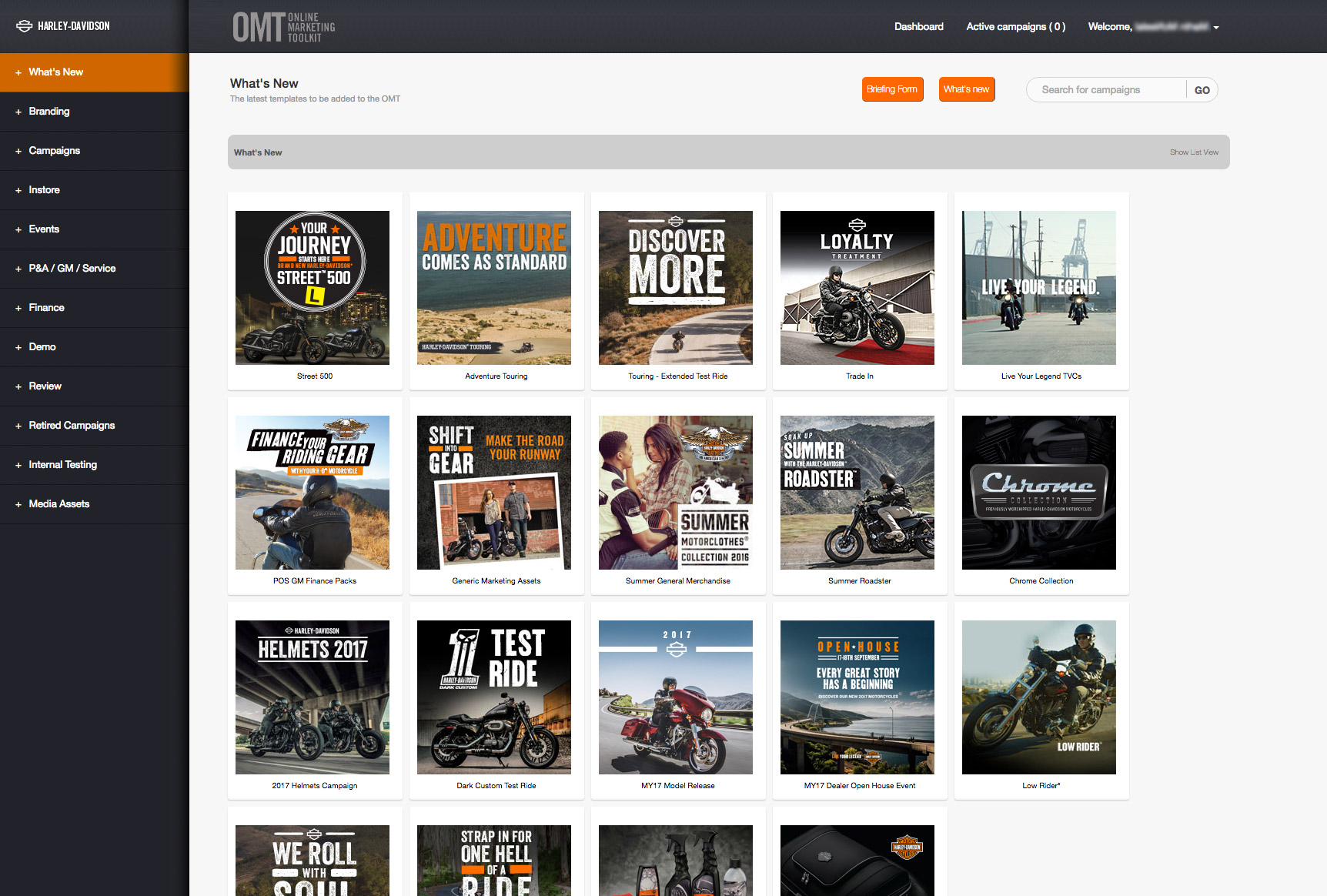Image resolution: width=1327 pixels, height=896 pixels.
Task: Open the Summer Roadster thumbnail
Action: (x=857, y=493)
